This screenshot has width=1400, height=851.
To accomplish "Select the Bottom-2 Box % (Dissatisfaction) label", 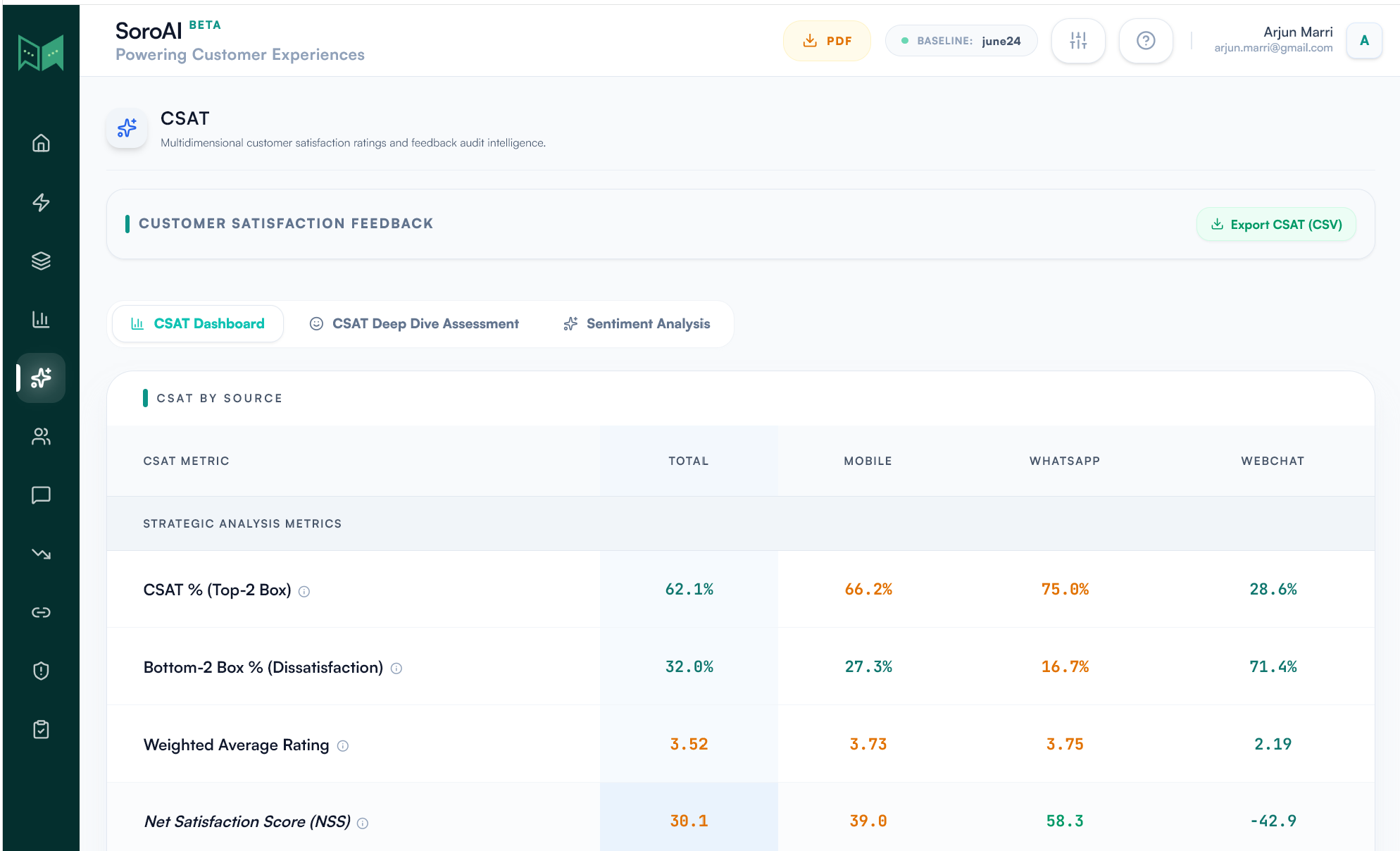I will coord(263,668).
